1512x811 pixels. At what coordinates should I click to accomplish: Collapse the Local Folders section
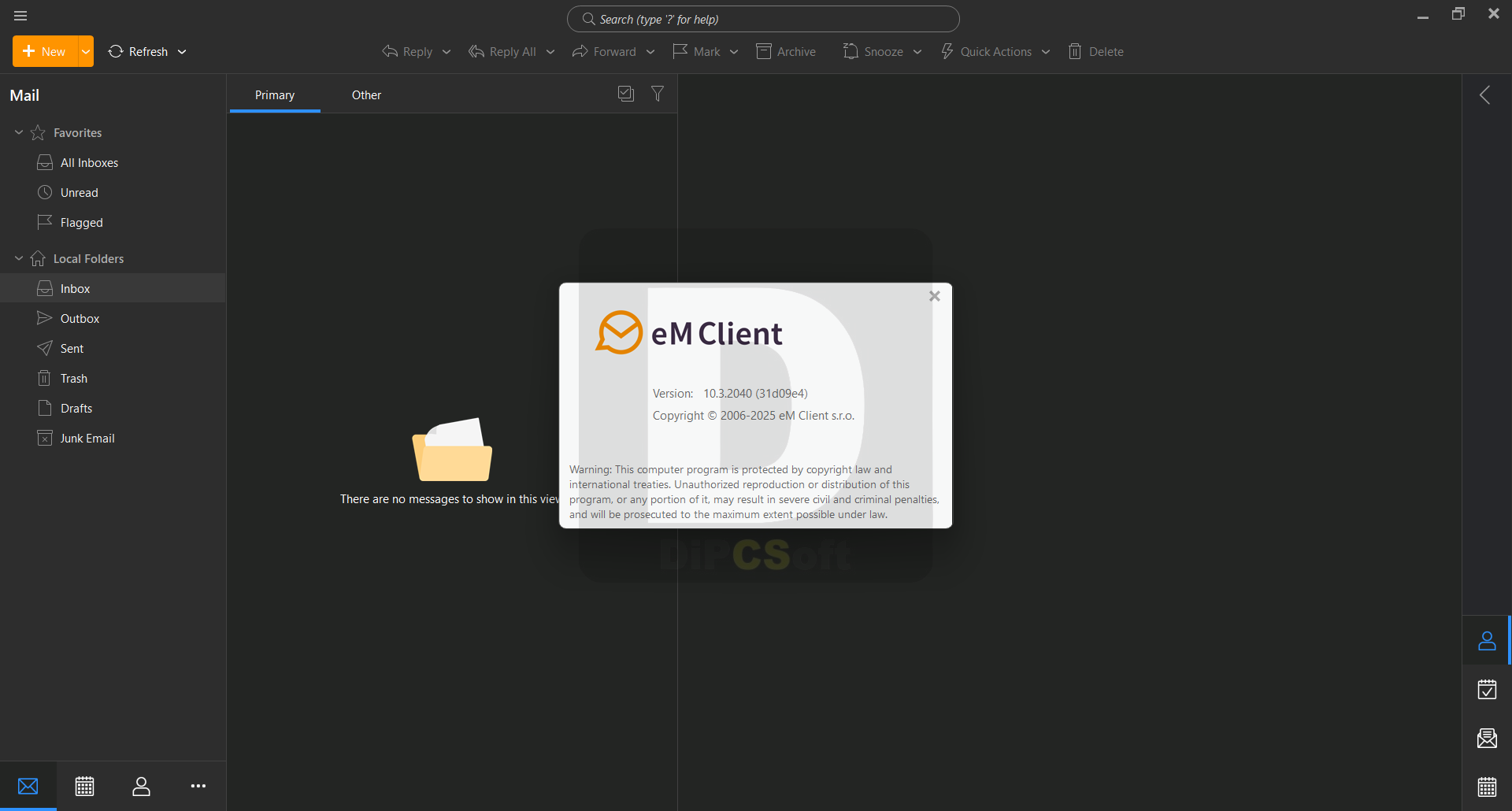19,258
